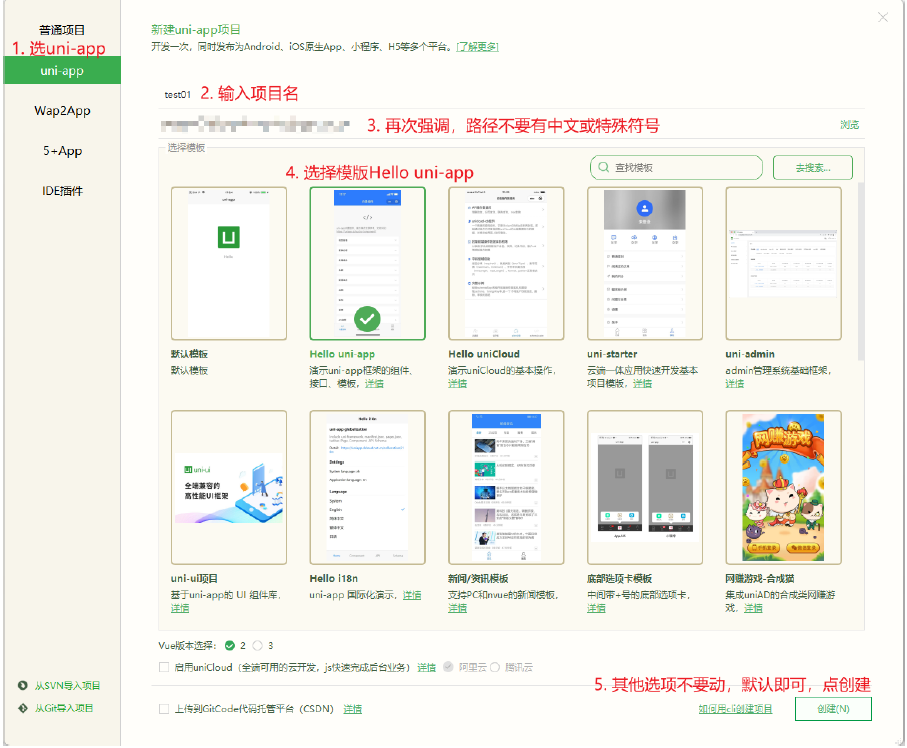The image size is (907, 748).
Task: Switch to the 普通项目 project type
Action: (x=62, y=30)
